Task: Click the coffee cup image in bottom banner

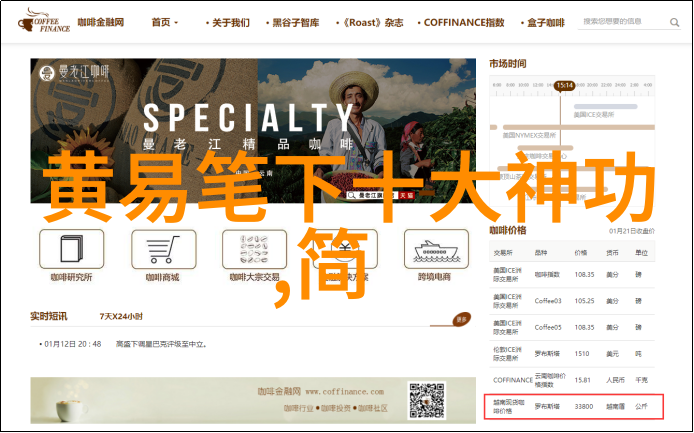Action: [x=71, y=409]
